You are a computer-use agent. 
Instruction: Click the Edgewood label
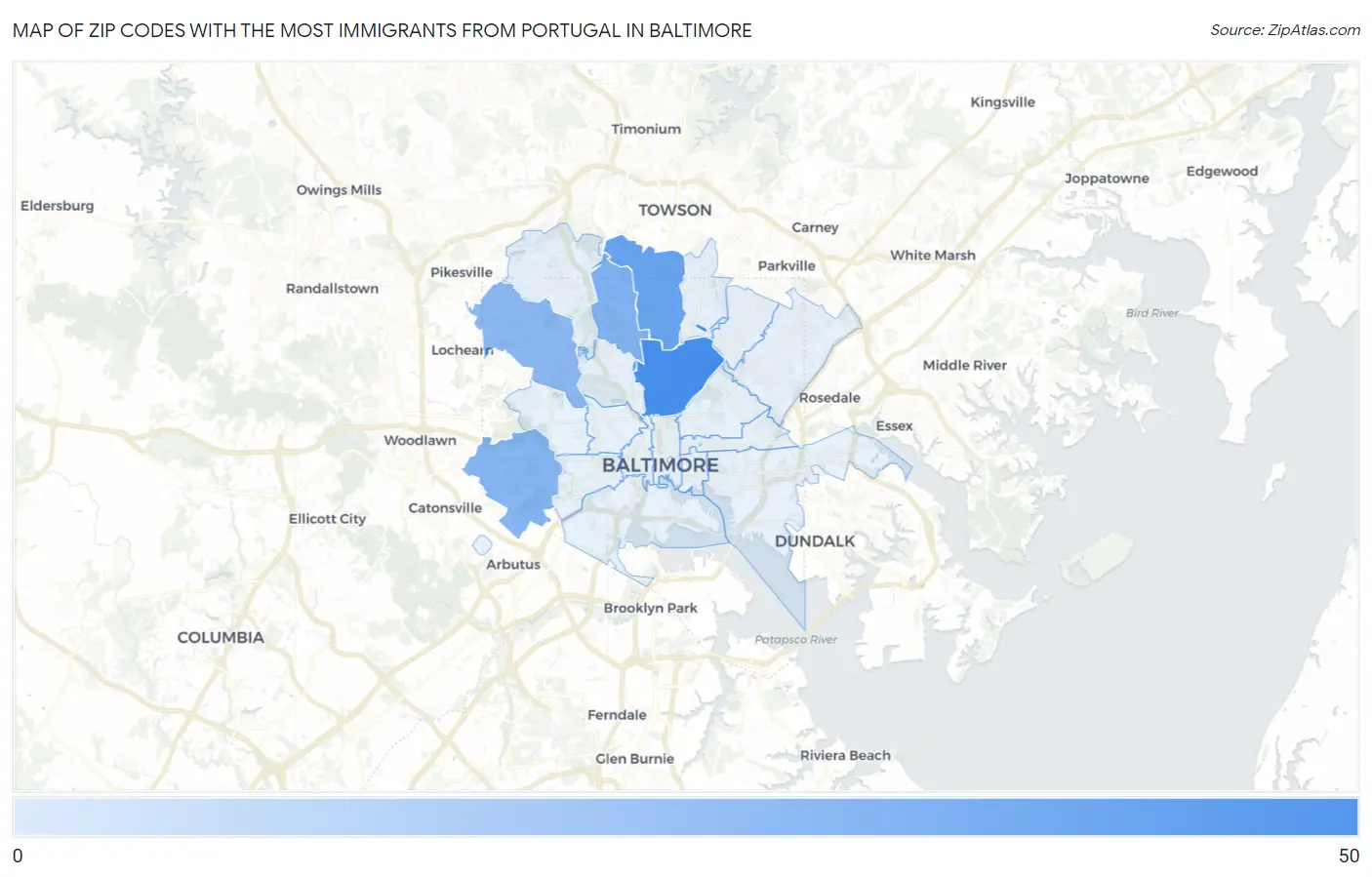click(1222, 172)
